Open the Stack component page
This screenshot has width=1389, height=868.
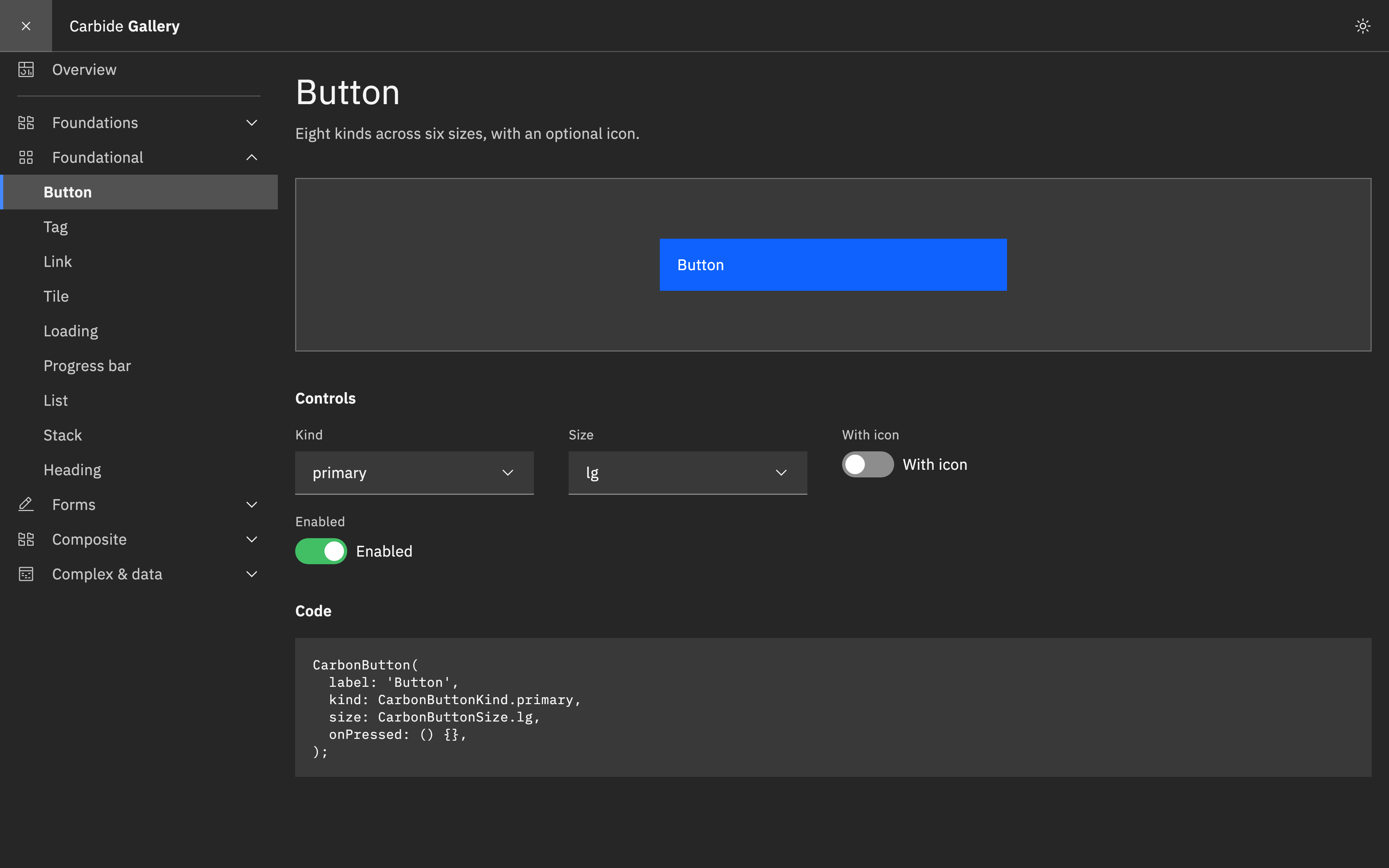pos(139,435)
